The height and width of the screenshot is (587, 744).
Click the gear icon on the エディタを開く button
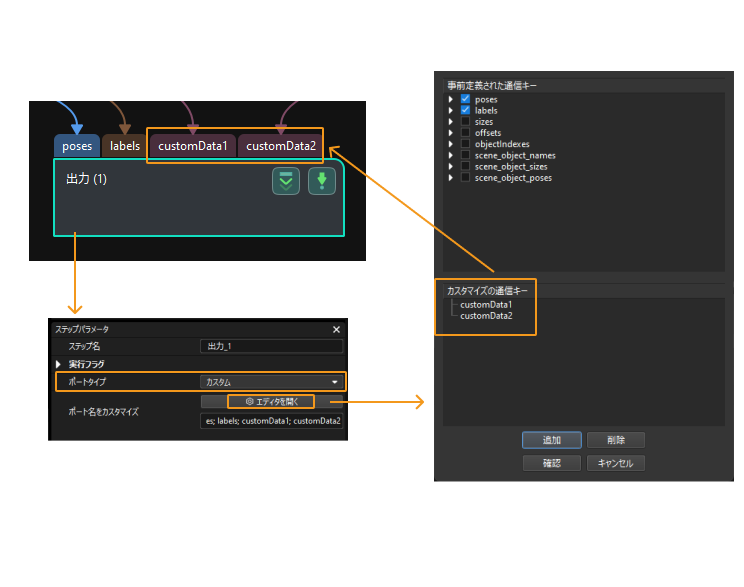click(x=250, y=401)
